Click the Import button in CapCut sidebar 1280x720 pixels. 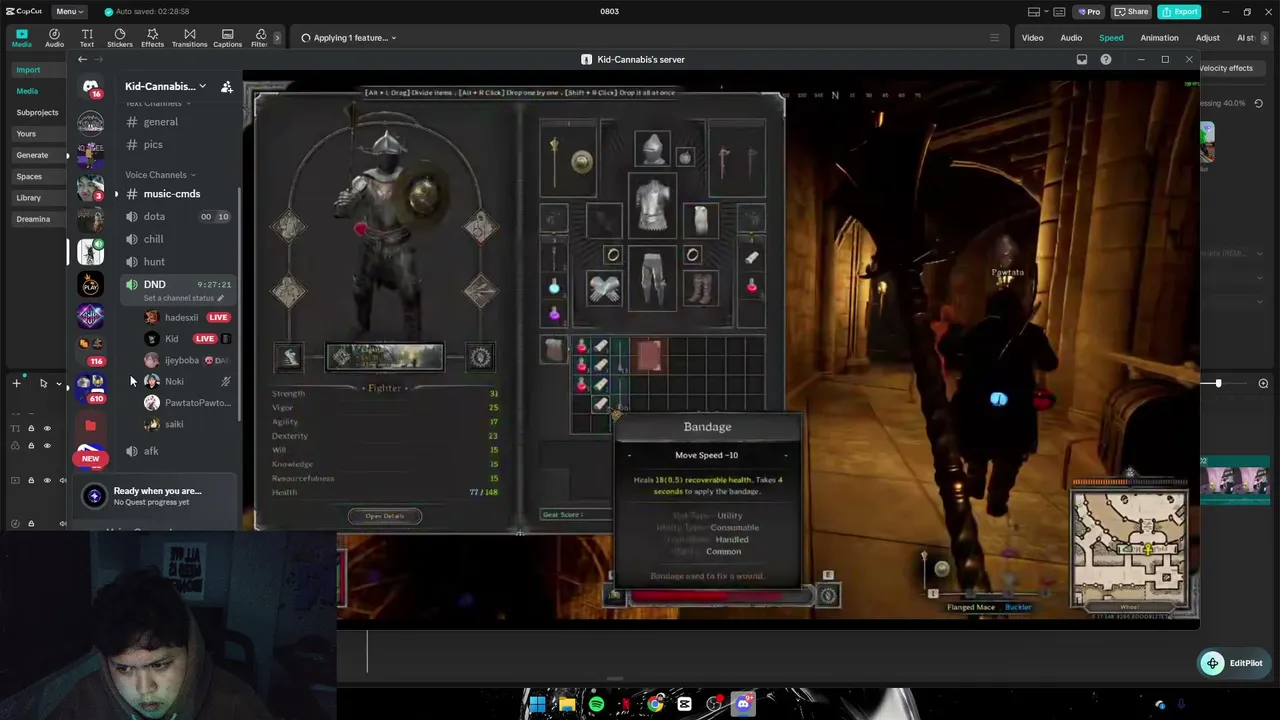[28, 70]
